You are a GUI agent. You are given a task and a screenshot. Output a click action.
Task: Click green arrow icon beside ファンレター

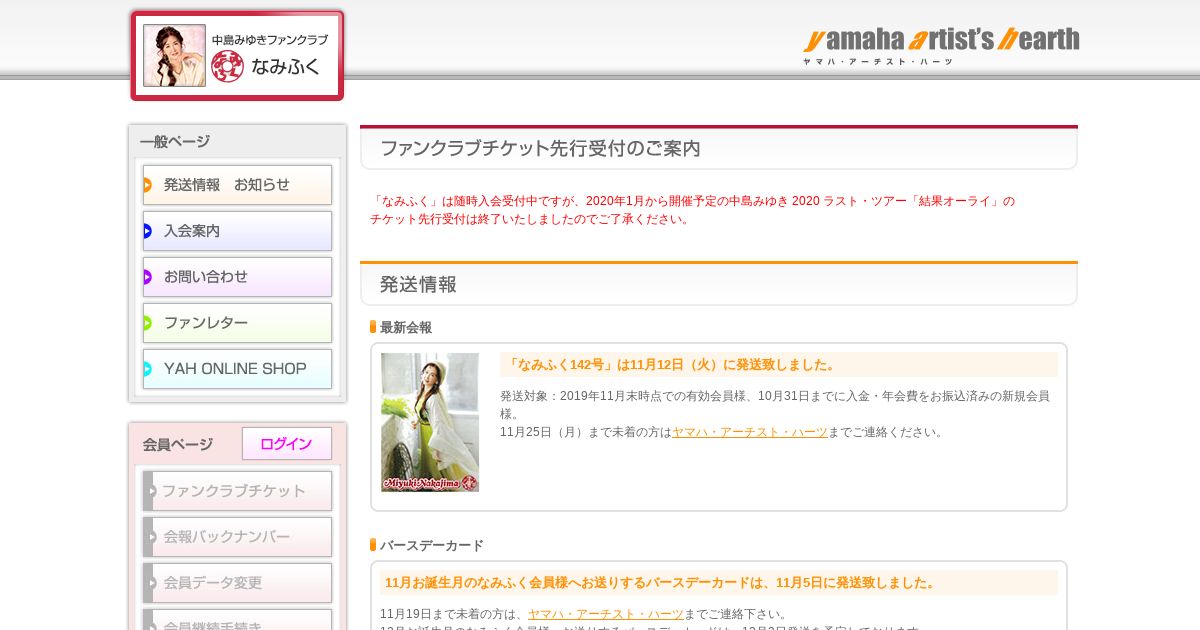147,323
